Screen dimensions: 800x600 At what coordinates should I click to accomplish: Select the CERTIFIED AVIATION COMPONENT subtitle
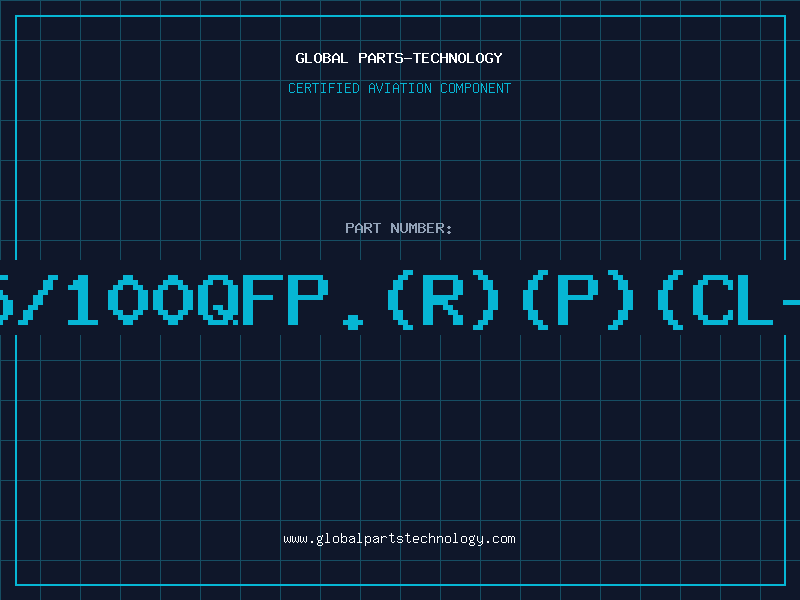coord(399,88)
